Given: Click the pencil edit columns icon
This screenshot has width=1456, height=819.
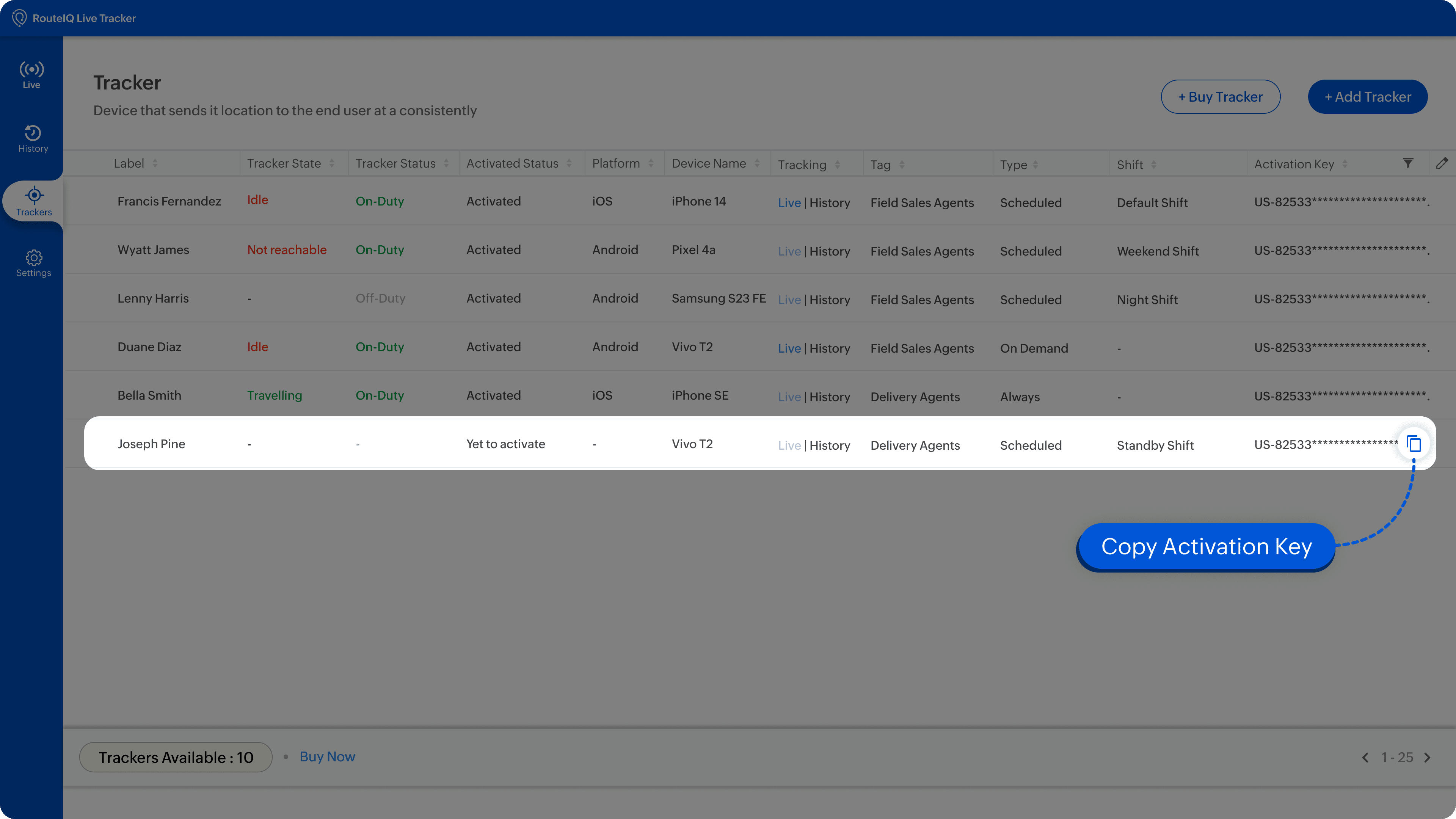Looking at the screenshot, I should (1442, 163).
